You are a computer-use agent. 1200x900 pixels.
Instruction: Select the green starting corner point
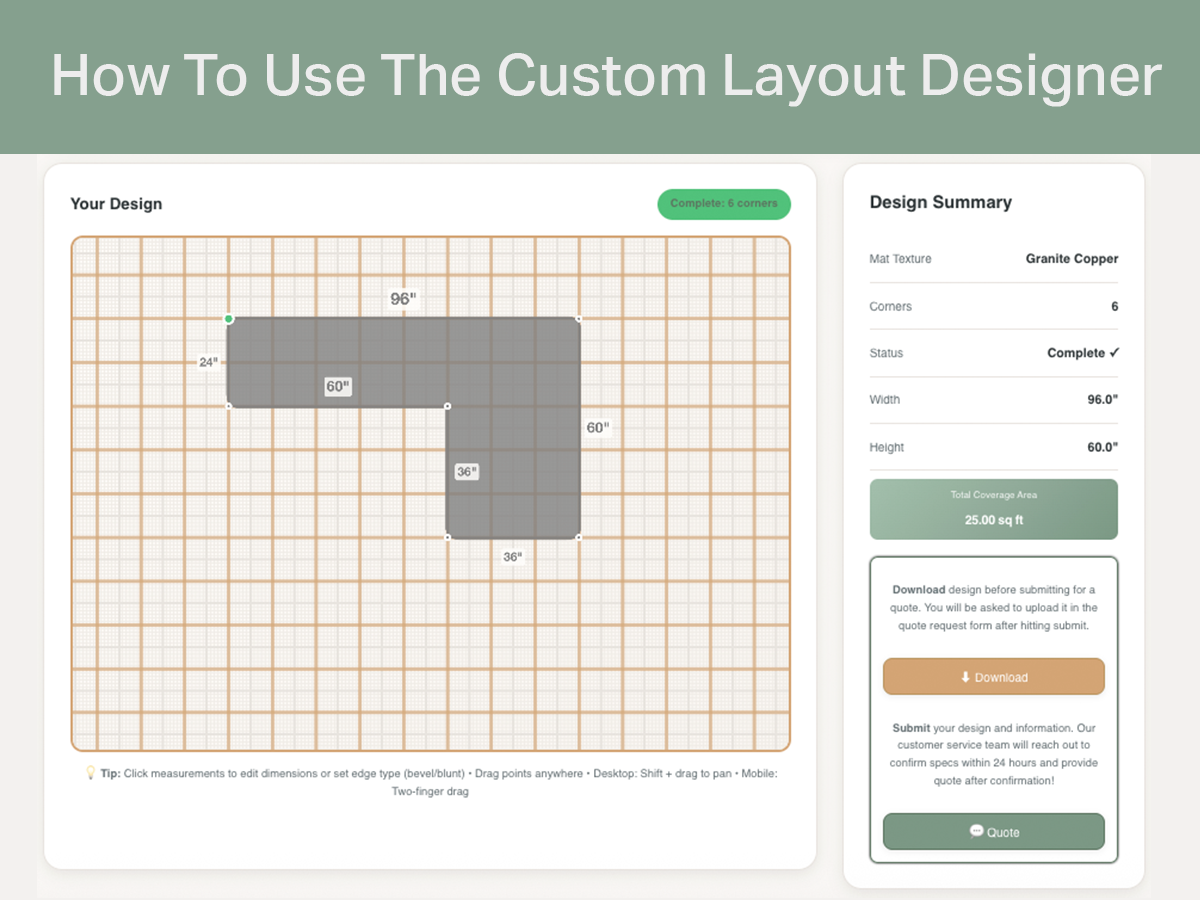click(x=229, y=319)
